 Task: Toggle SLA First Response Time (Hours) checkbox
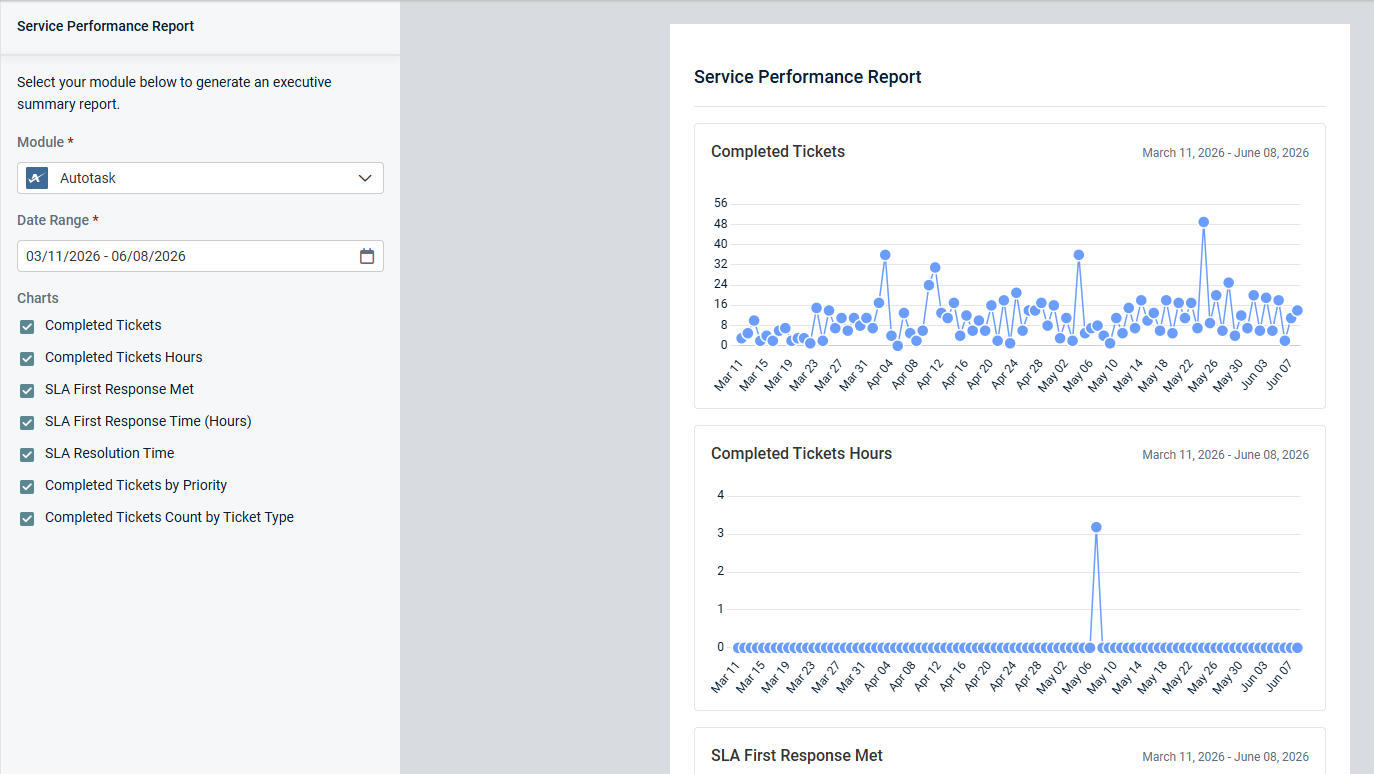point(27,422)
